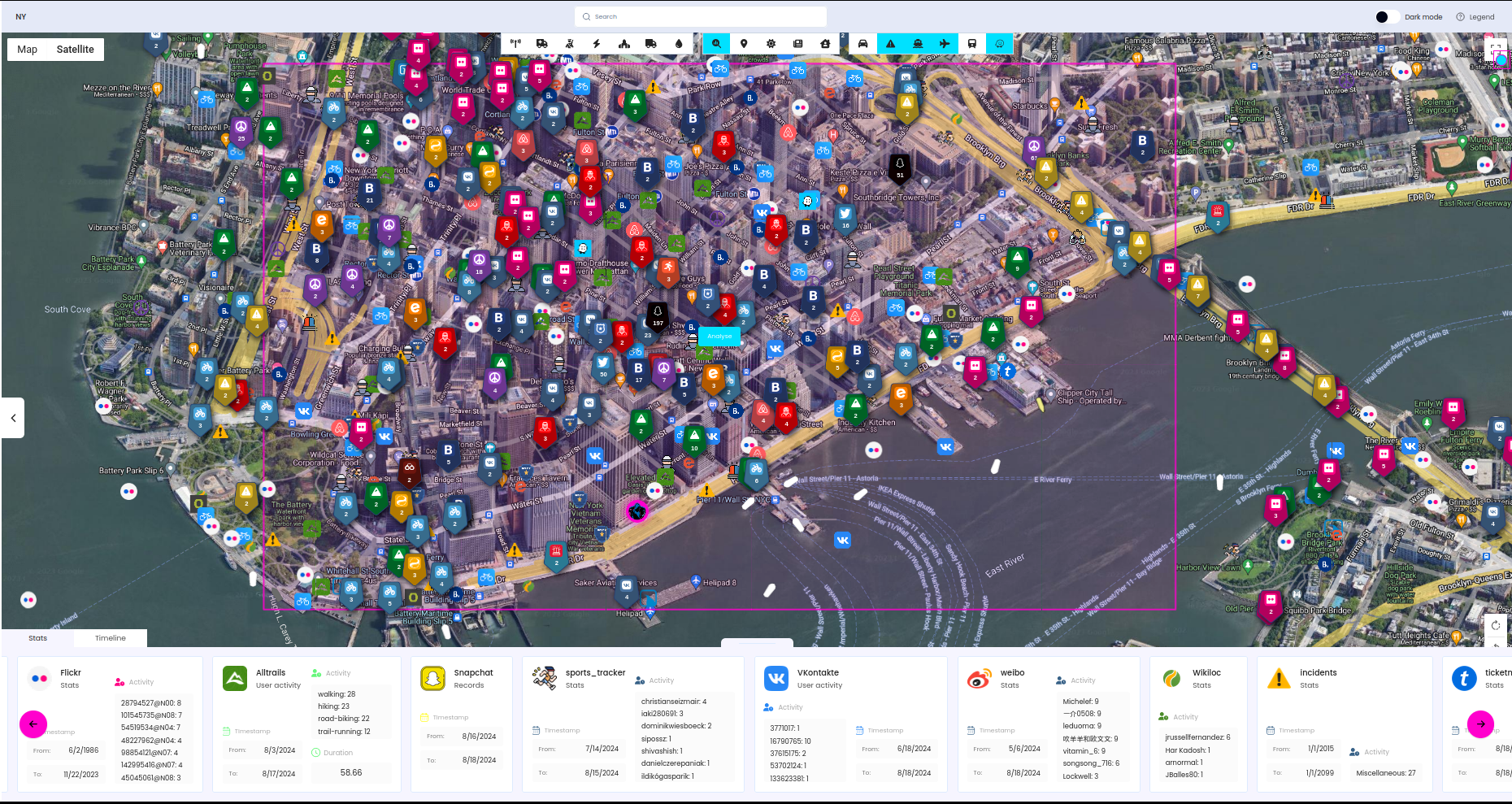Switch to Map view

[x=28, y=50]
